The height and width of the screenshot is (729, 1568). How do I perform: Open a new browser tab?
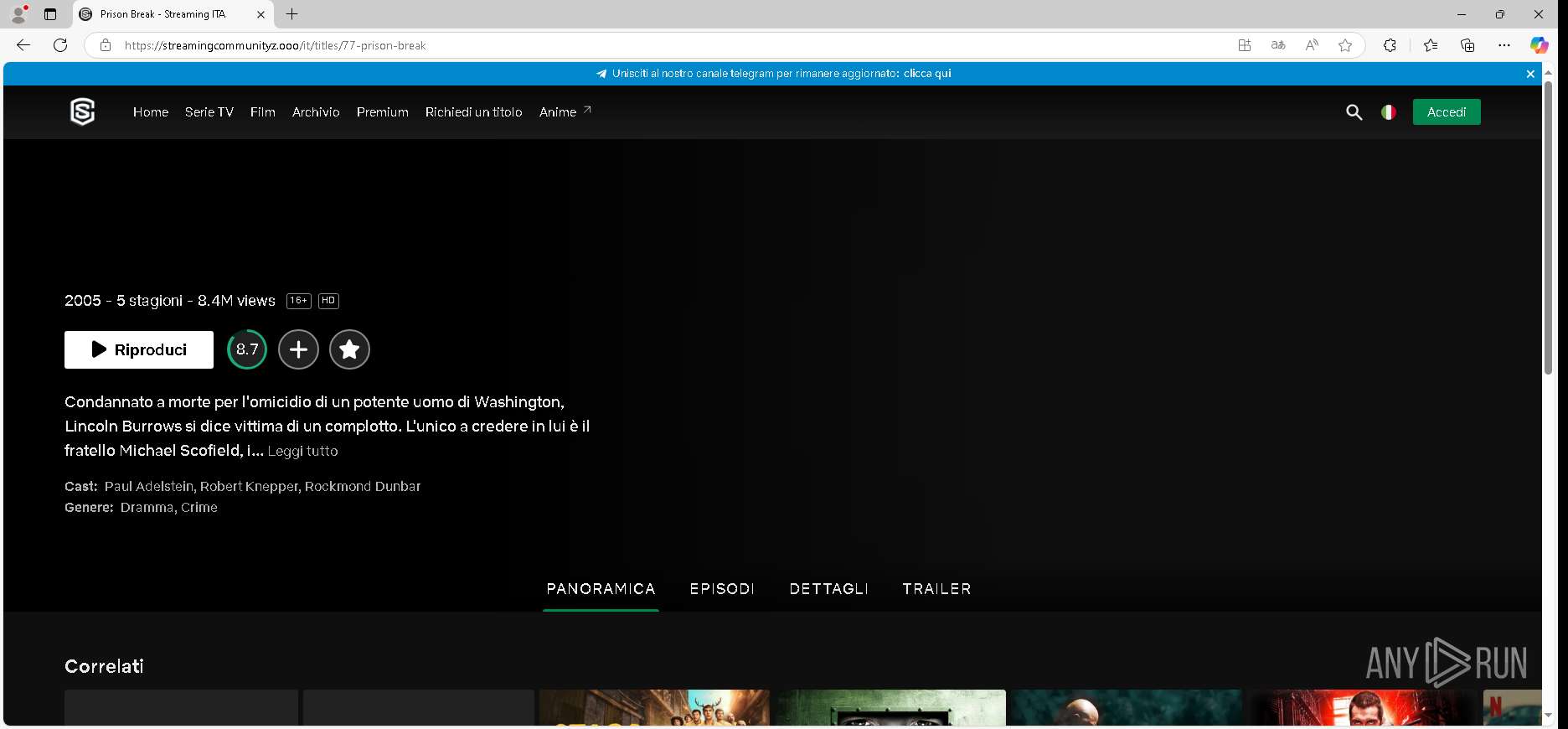(291, 14)
